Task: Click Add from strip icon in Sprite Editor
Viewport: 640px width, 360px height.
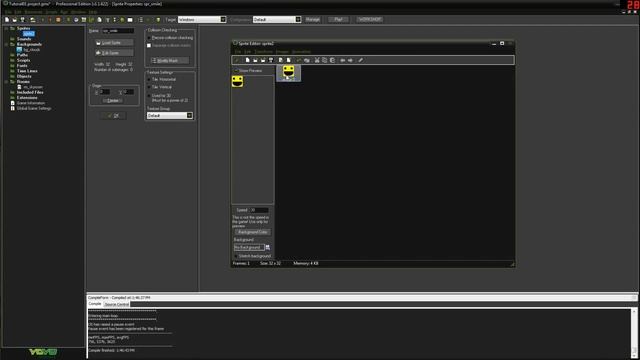Action: [x=289, y=60]
